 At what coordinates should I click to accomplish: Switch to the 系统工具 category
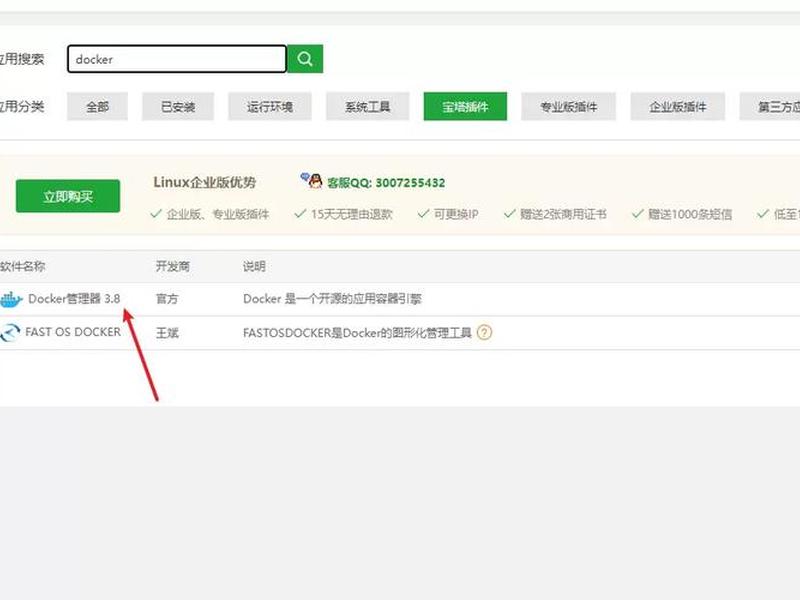[367, 107]
